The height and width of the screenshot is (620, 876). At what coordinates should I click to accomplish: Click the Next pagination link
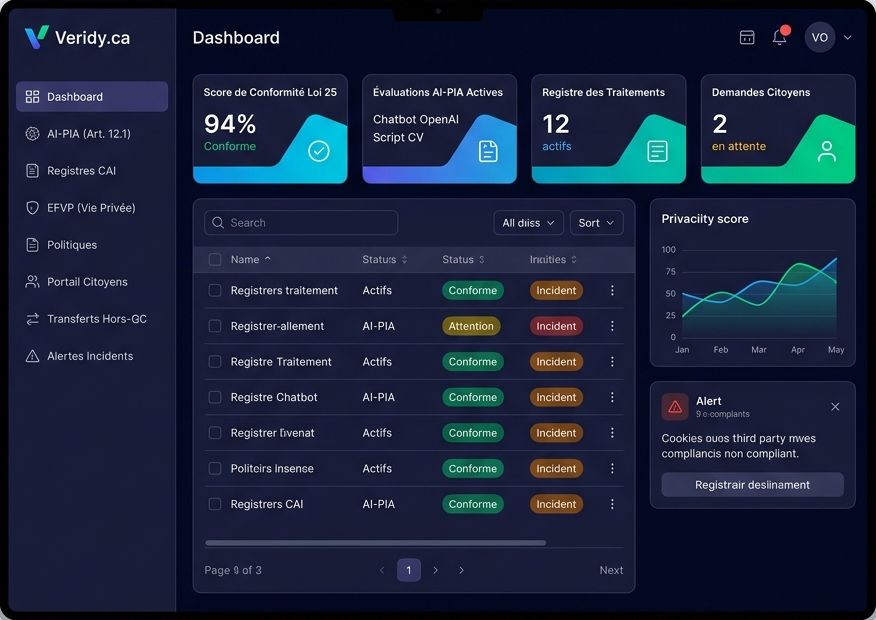[x=611, y=570]
